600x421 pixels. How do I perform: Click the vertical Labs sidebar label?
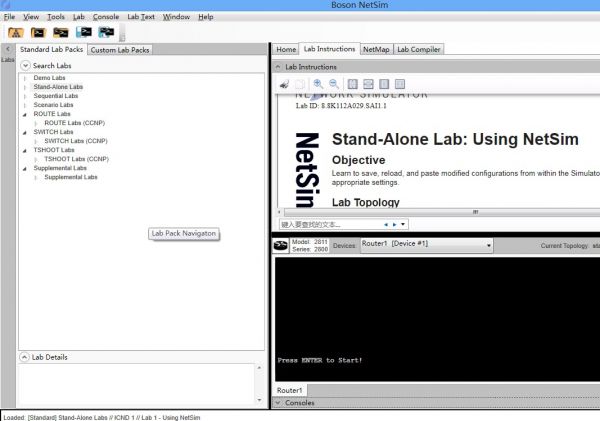[x=7, y=60]
